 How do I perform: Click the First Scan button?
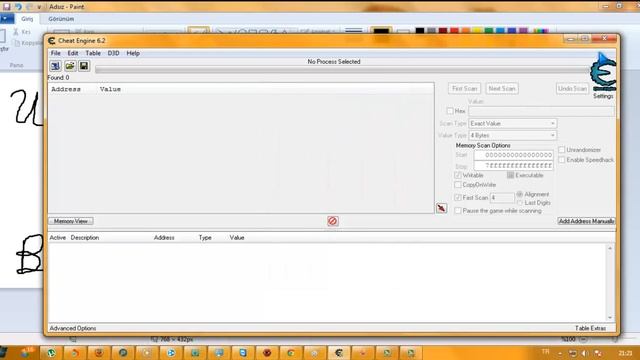[x=464, y=89]
